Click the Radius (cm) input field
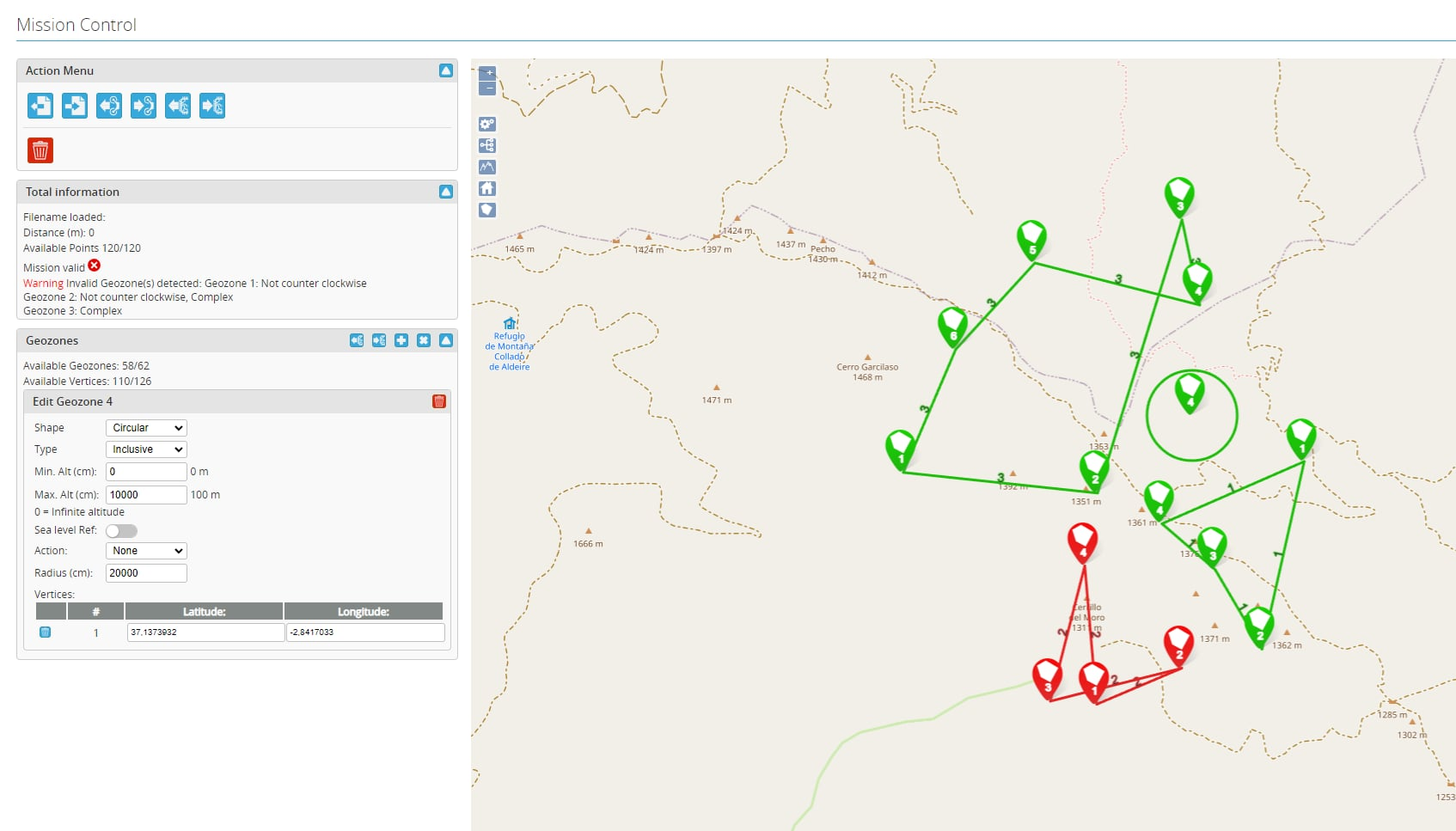This screenshot has width=1456, height=831. pyautogui.click(x=146, y=573)
